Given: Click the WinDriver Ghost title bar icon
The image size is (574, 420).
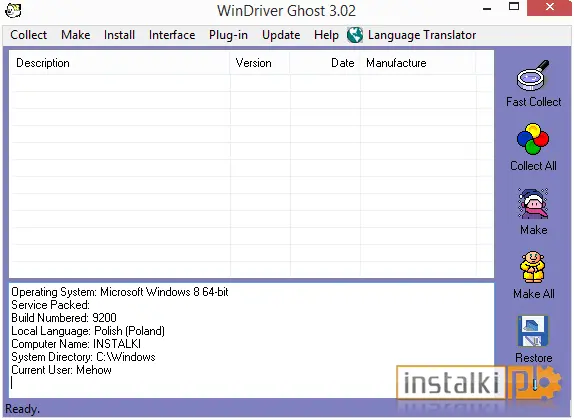Looking at the screenshot, I should pos(13,10).
